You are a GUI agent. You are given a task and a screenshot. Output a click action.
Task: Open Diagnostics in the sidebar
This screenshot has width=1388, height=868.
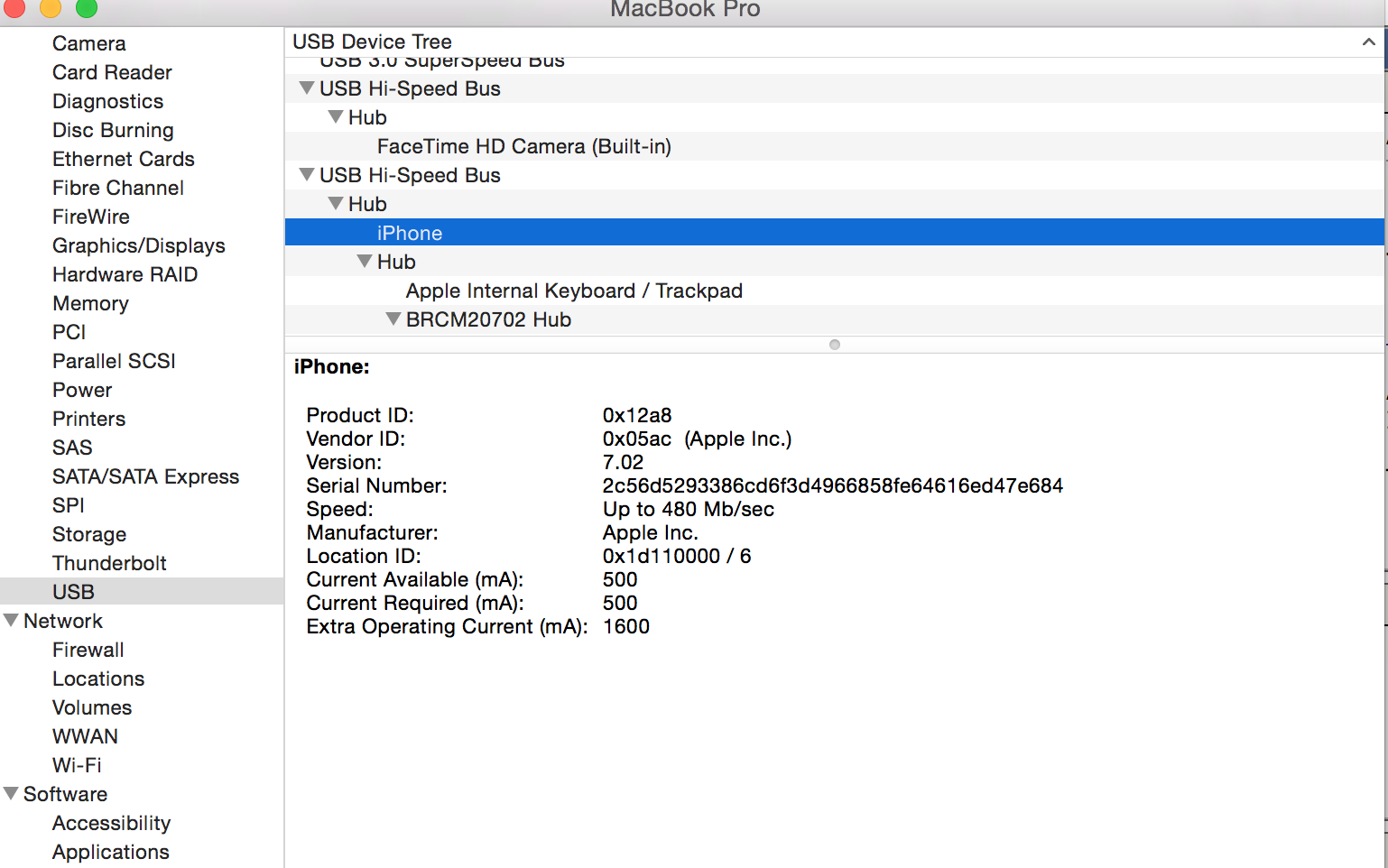[x=108, y=101]
